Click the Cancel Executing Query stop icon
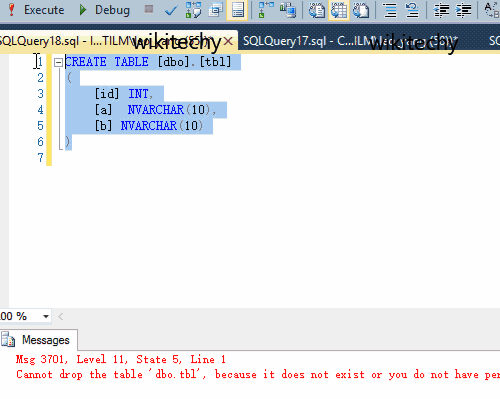 [x=149, y=9]
